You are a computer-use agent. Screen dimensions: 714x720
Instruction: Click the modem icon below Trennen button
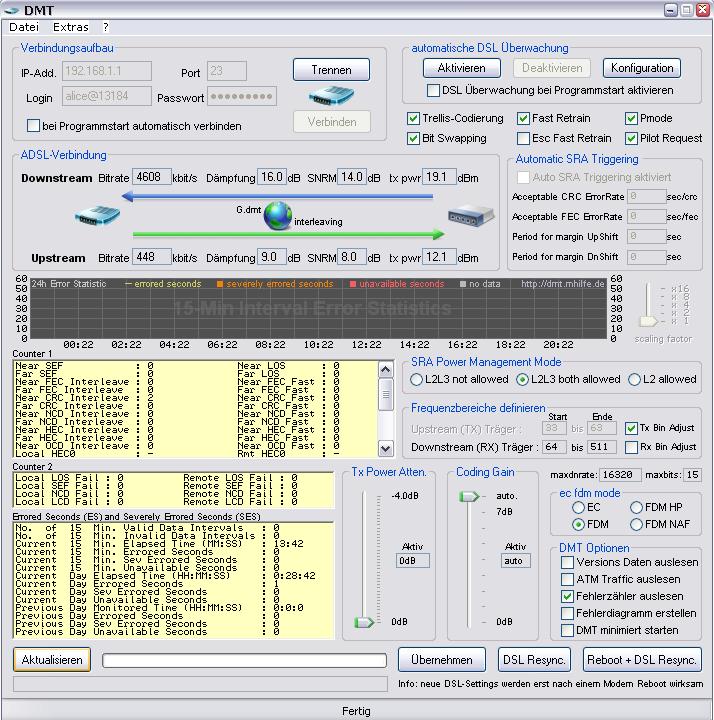point(331,96)
